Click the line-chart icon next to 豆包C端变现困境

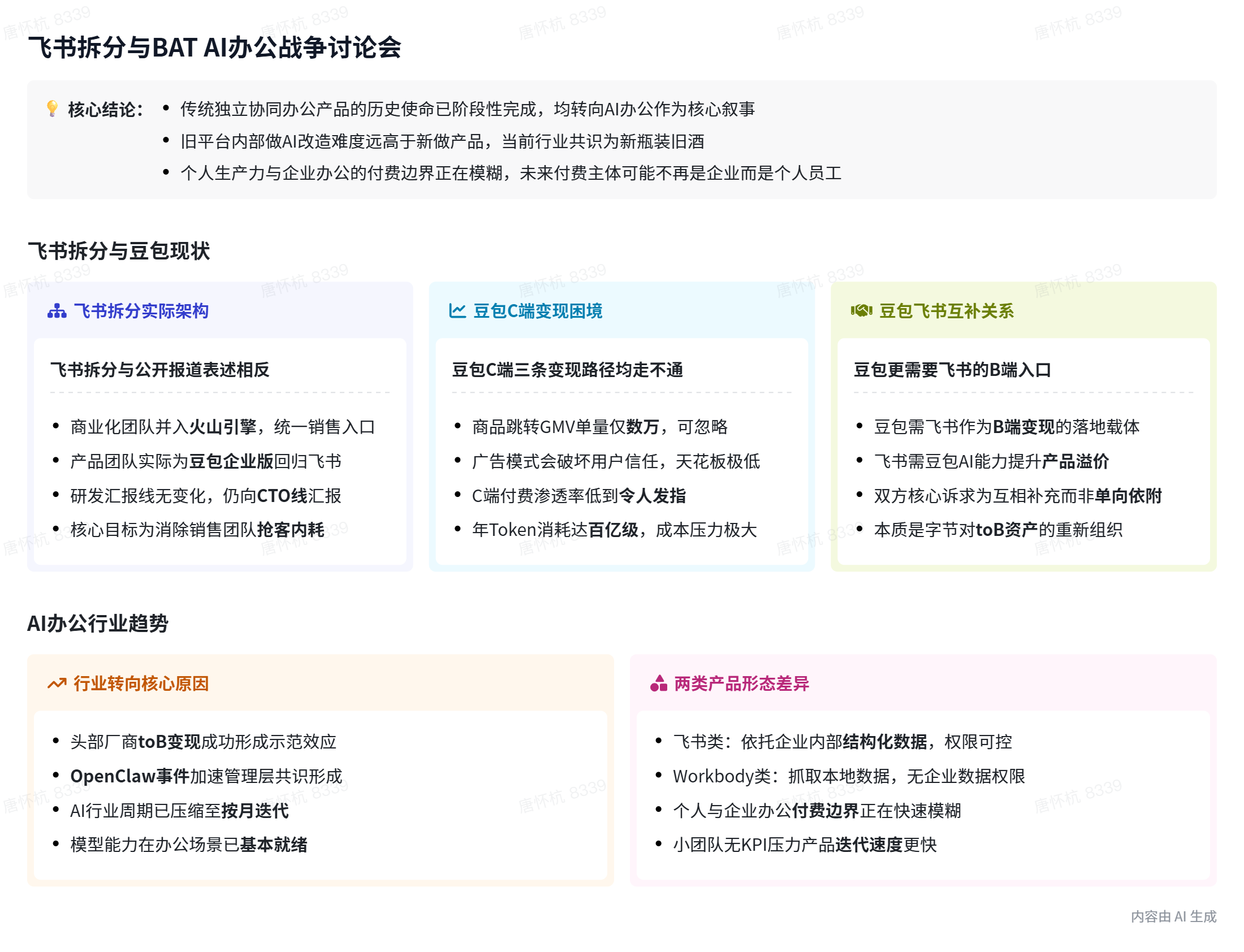point(457,311)
